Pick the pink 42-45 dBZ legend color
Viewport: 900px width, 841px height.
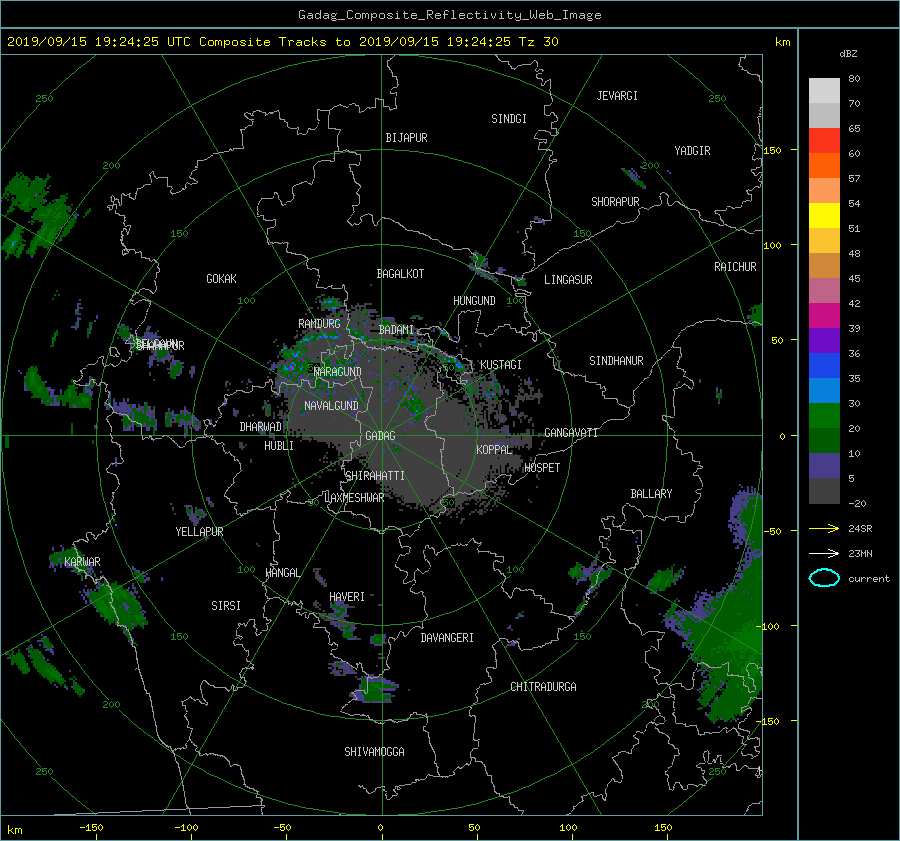click(824, 290)
